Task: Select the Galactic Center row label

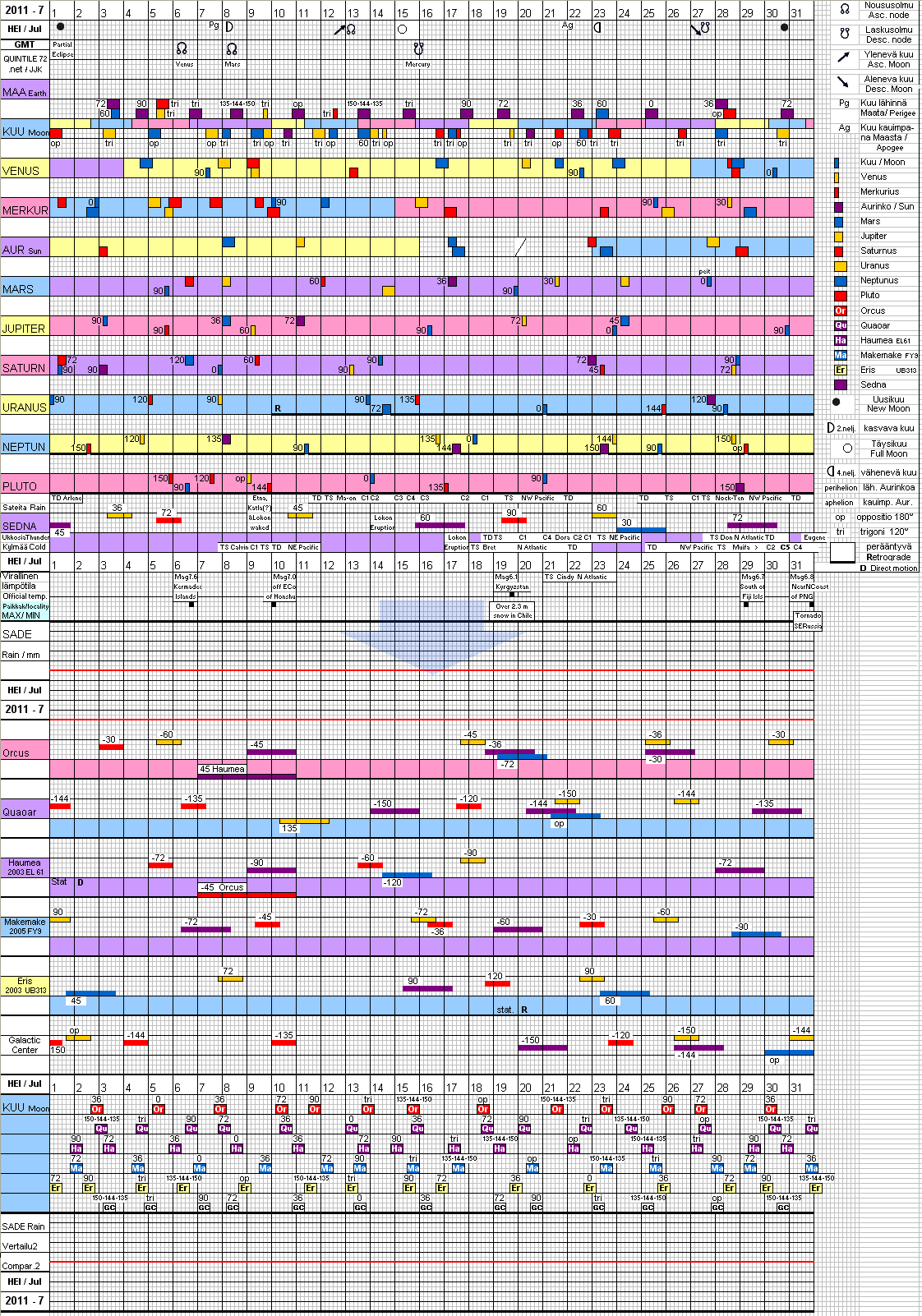Action: [25, 1045]
